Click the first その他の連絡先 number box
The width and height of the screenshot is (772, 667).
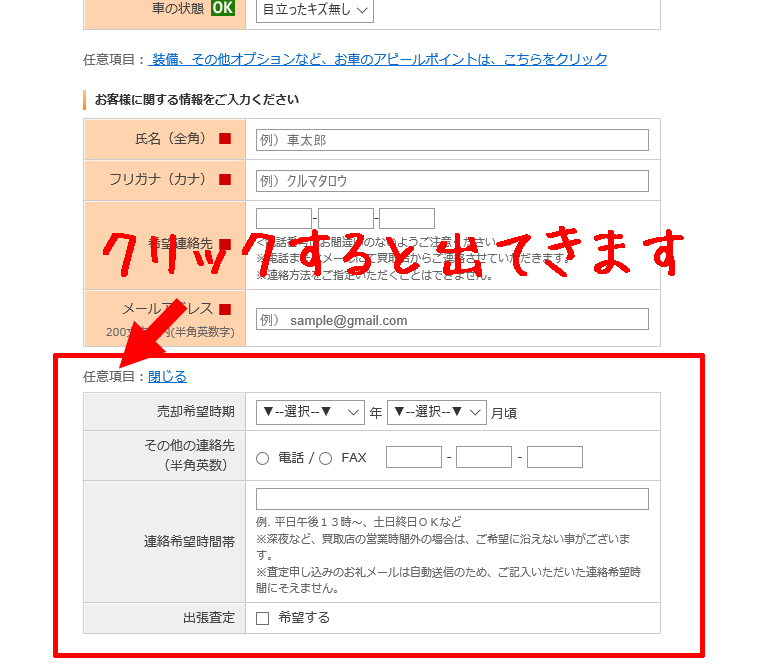(414, 457)
